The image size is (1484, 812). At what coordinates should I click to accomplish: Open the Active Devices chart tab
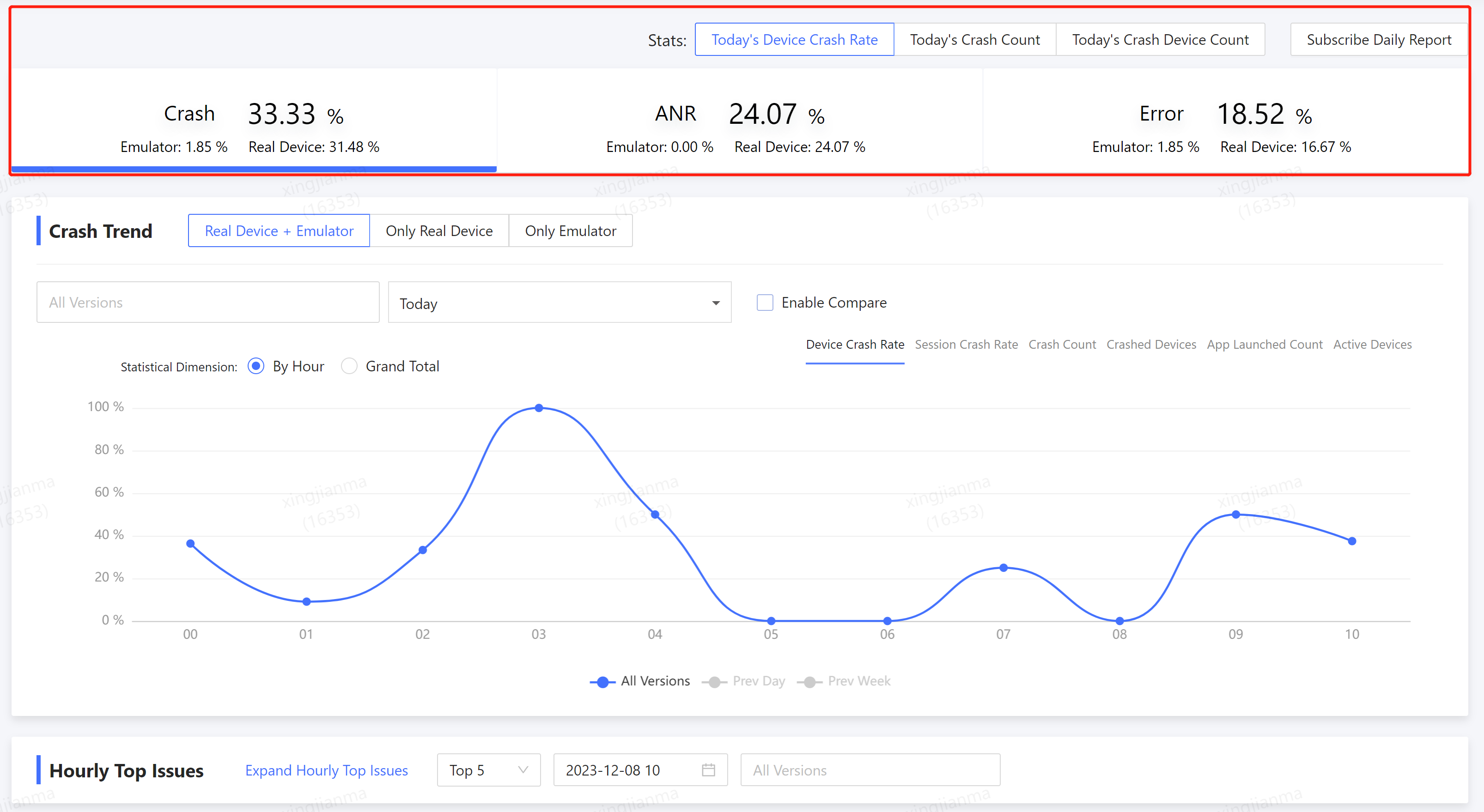tap(1372, 345)
